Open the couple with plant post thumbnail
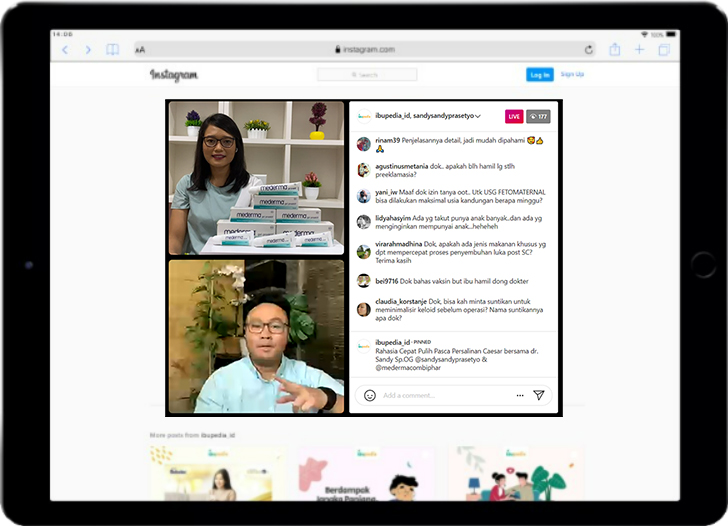Screen dimensions: 728x526 [515, 474]
